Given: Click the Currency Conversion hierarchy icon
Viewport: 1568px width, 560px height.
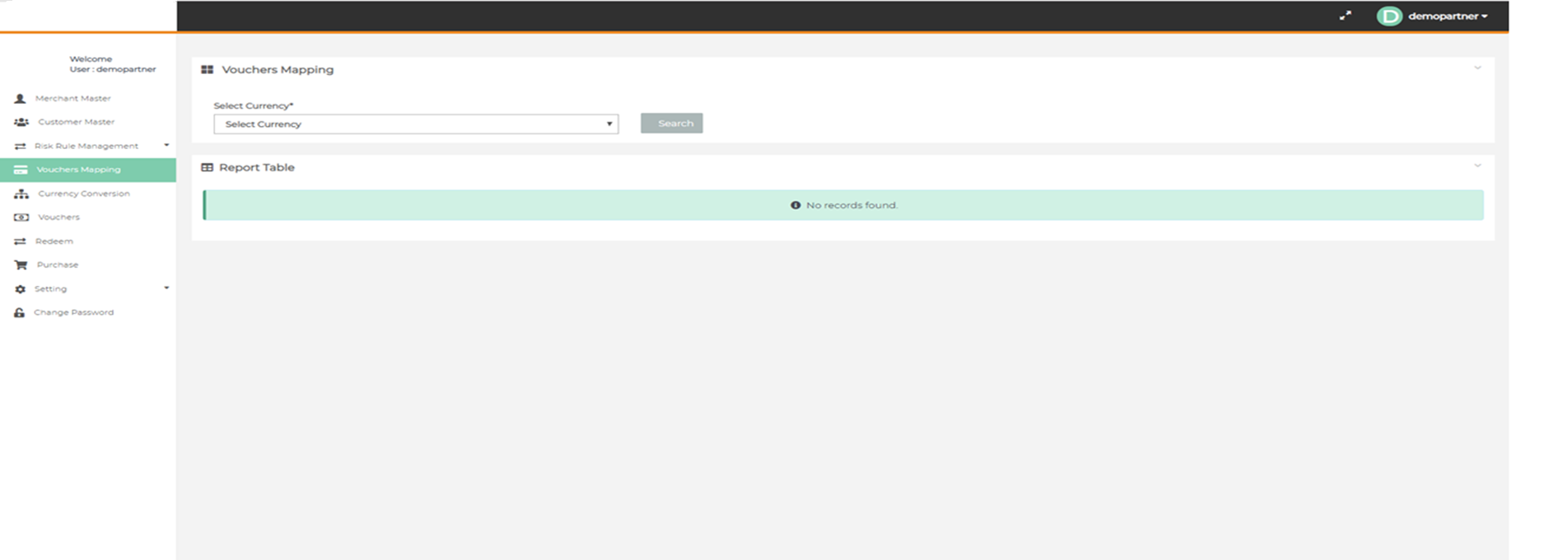Looking at the screenshot, I should [21, 194].
